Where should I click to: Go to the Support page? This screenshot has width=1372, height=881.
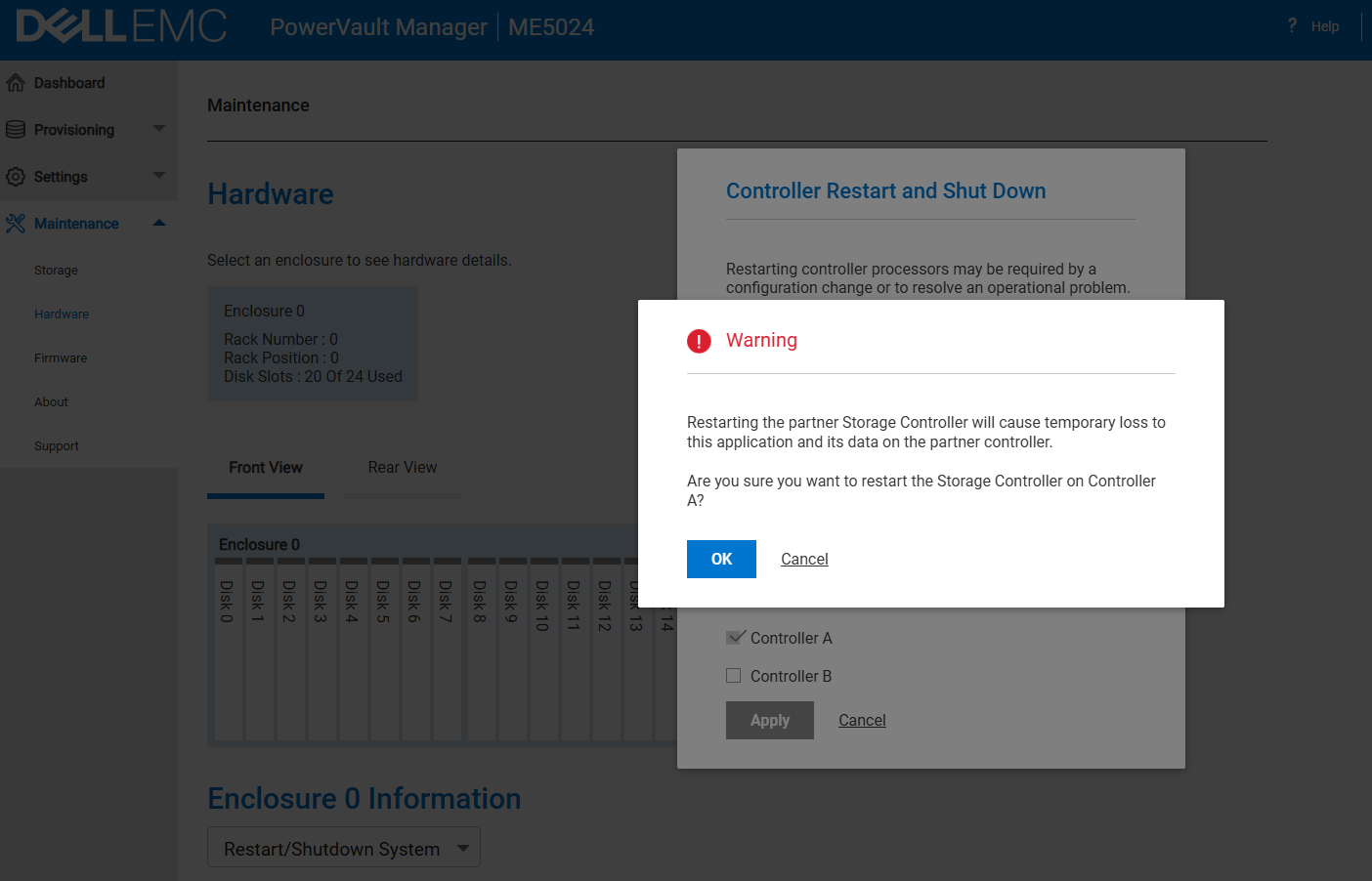56,445
